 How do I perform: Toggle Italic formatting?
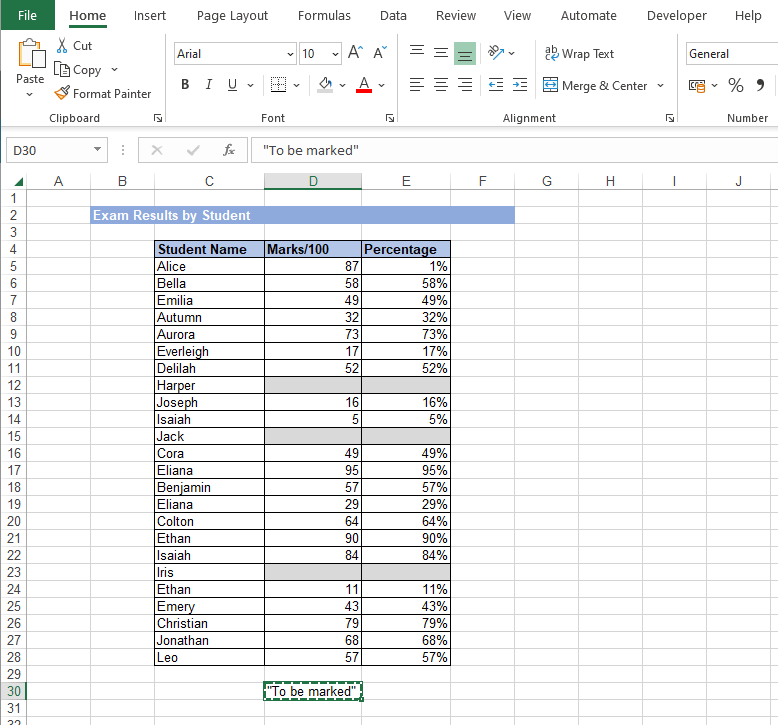[209, 86]
